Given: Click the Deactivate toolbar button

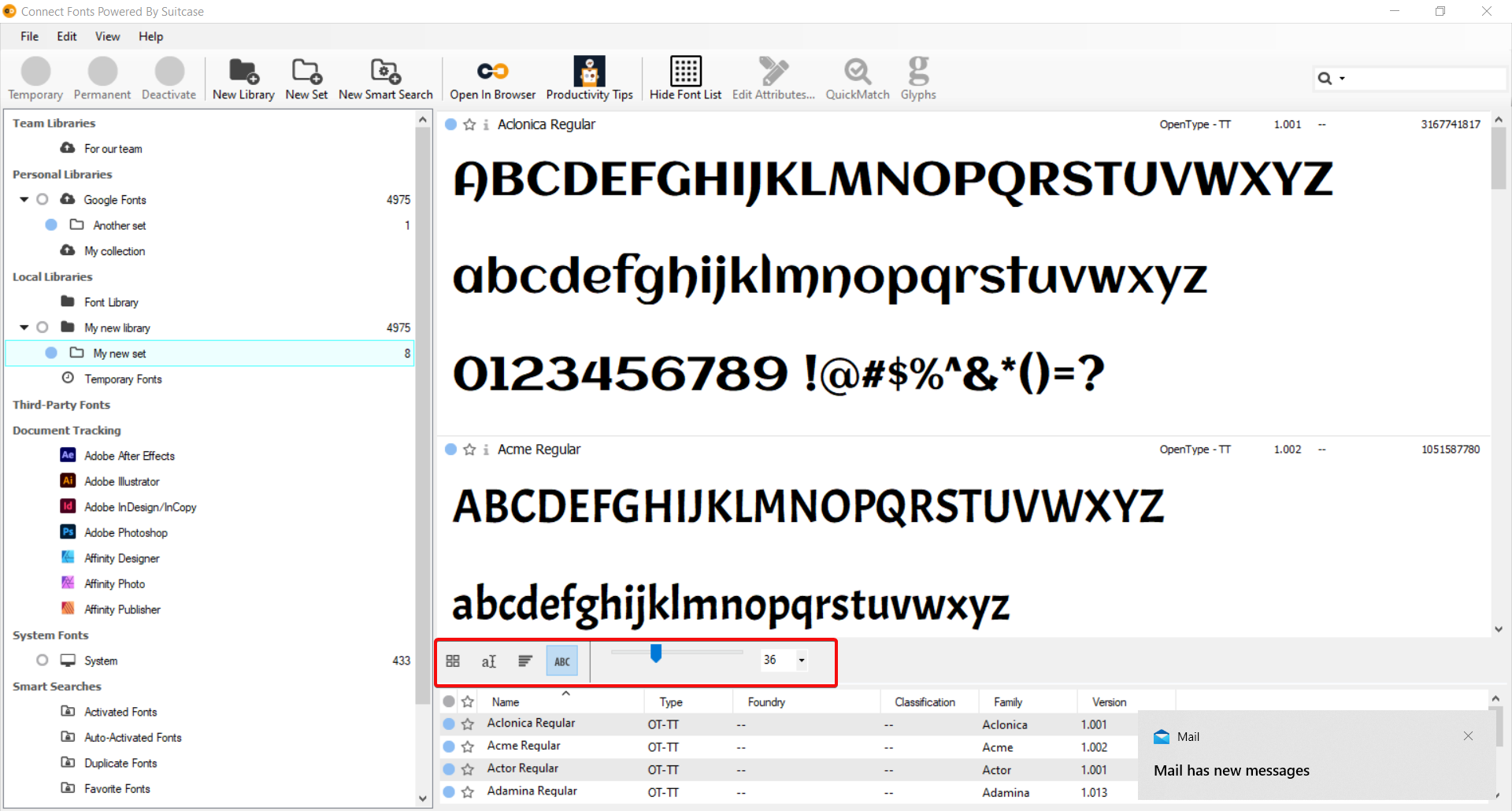Looking at the screenshot, I should pyautogui.click(x=169, y=79).
